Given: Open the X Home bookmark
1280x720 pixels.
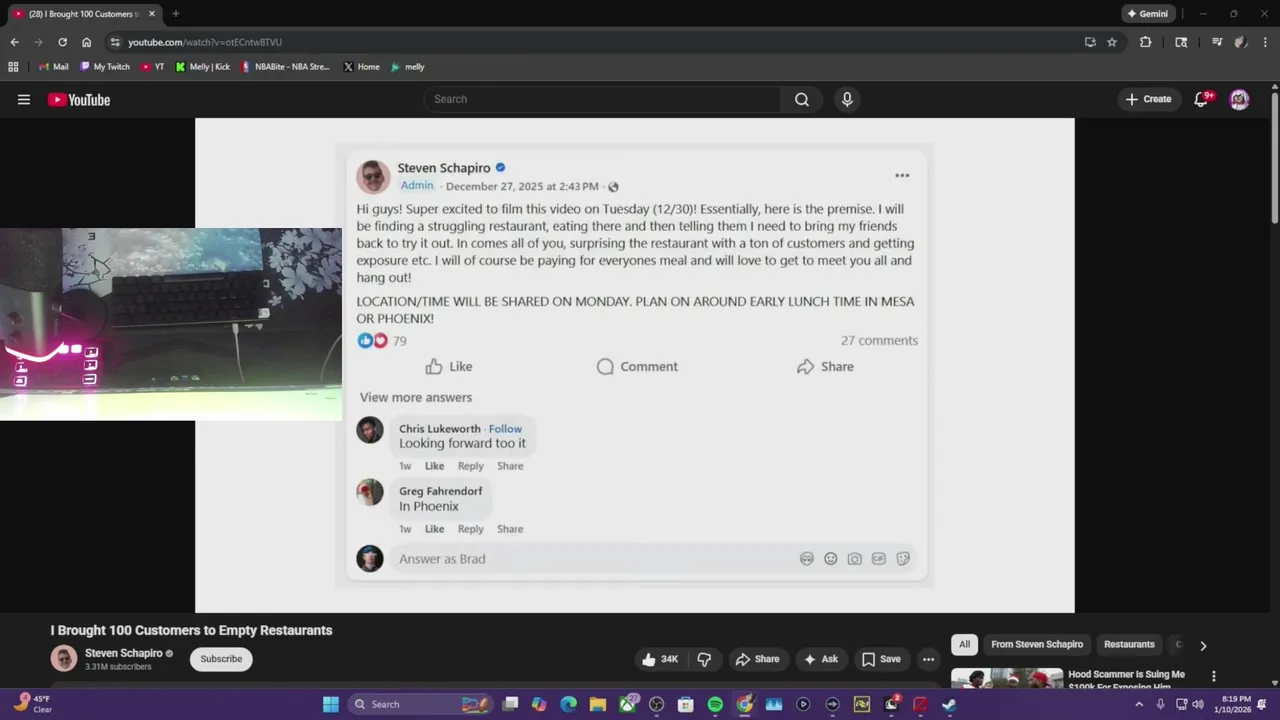Looking at the screenshot, I should pos(361,67).
